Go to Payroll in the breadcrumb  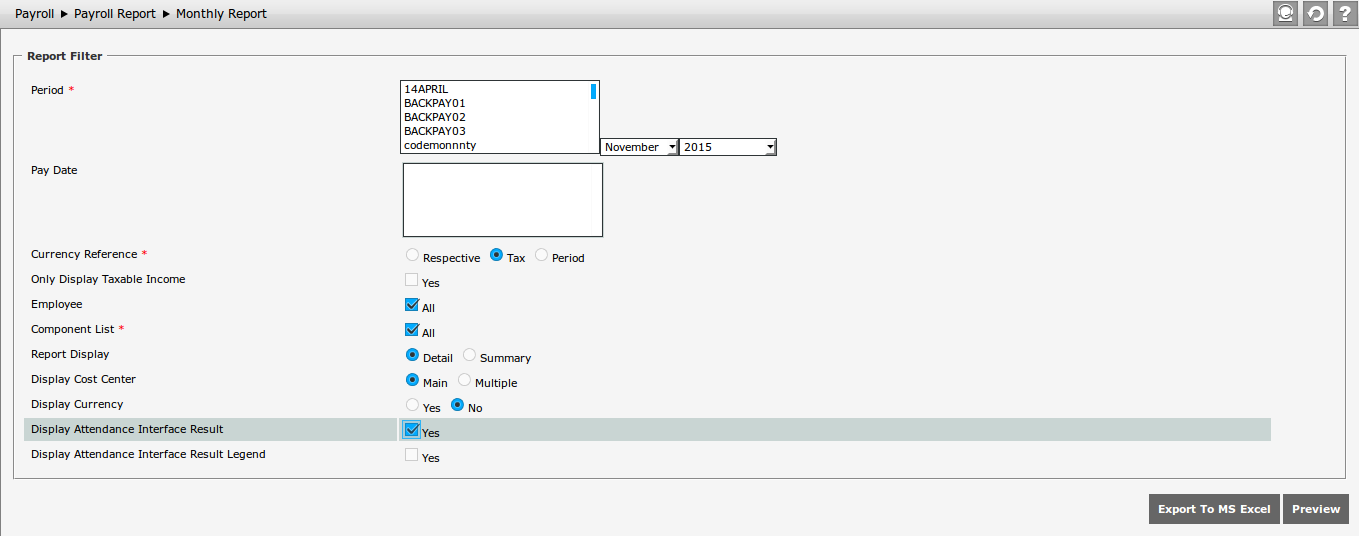point(34,14)
